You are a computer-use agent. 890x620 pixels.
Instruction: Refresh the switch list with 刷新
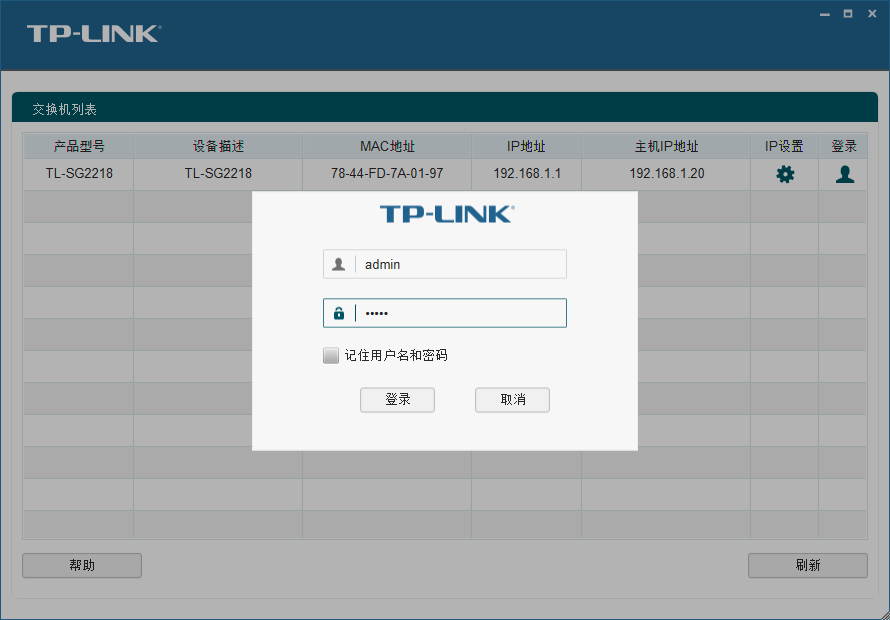pyautogui.click(x=808, y=565)
